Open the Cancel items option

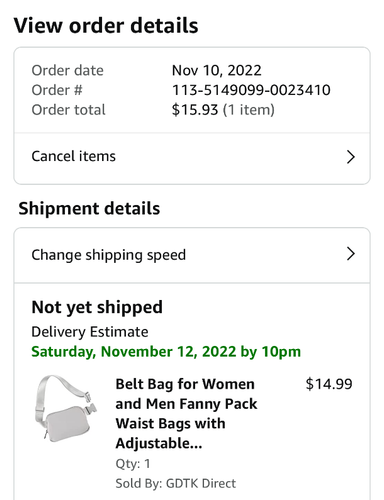click(192, 158)
